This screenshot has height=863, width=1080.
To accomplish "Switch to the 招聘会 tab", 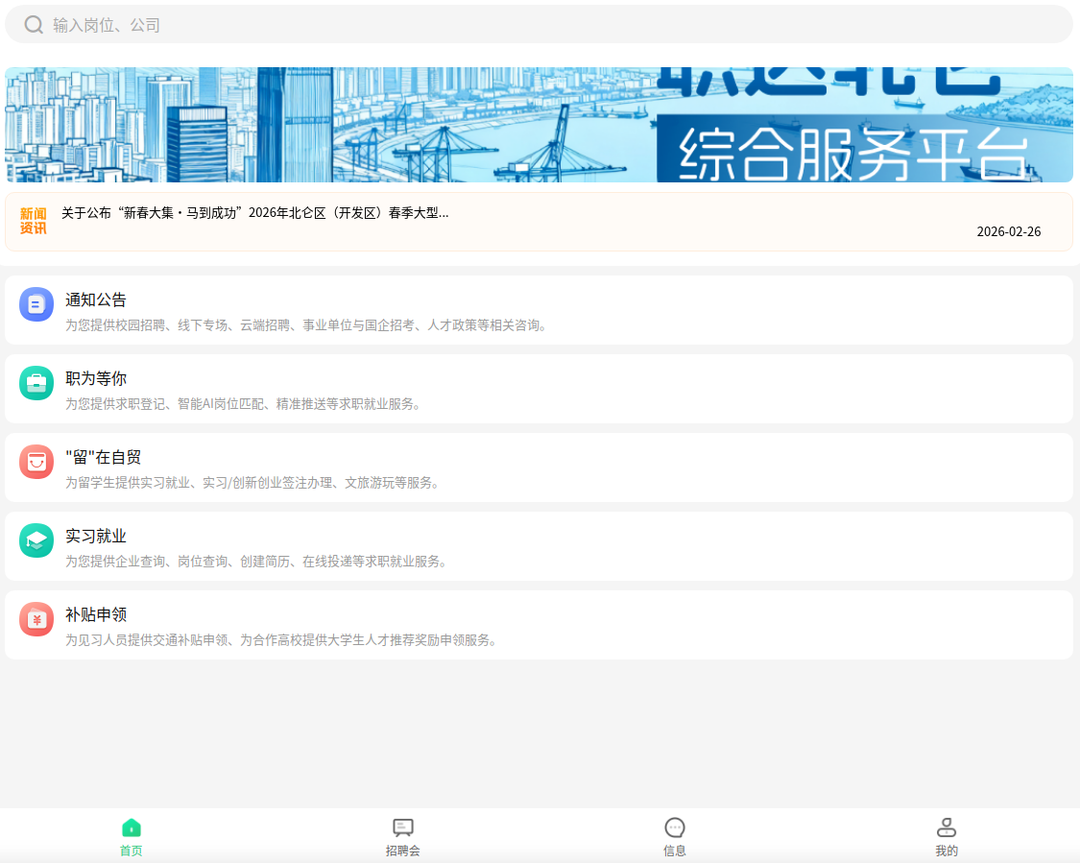I will click(402, 835).
